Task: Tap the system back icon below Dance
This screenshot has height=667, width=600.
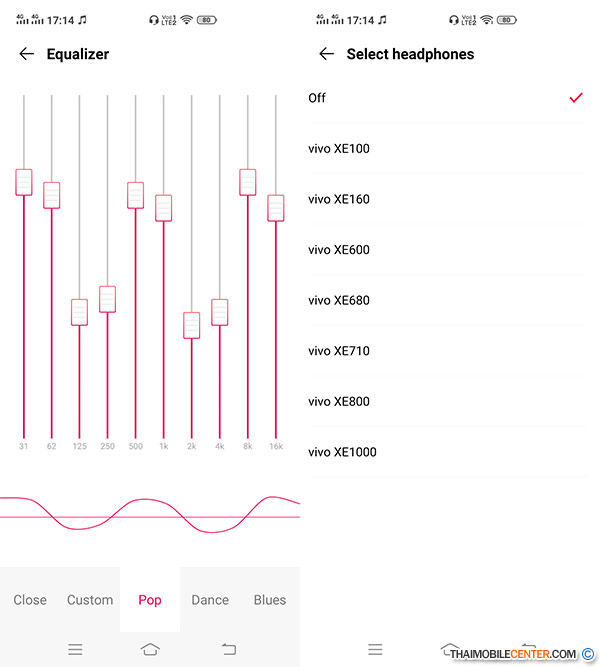Action: pyautogui.click(x=229, y=649)
